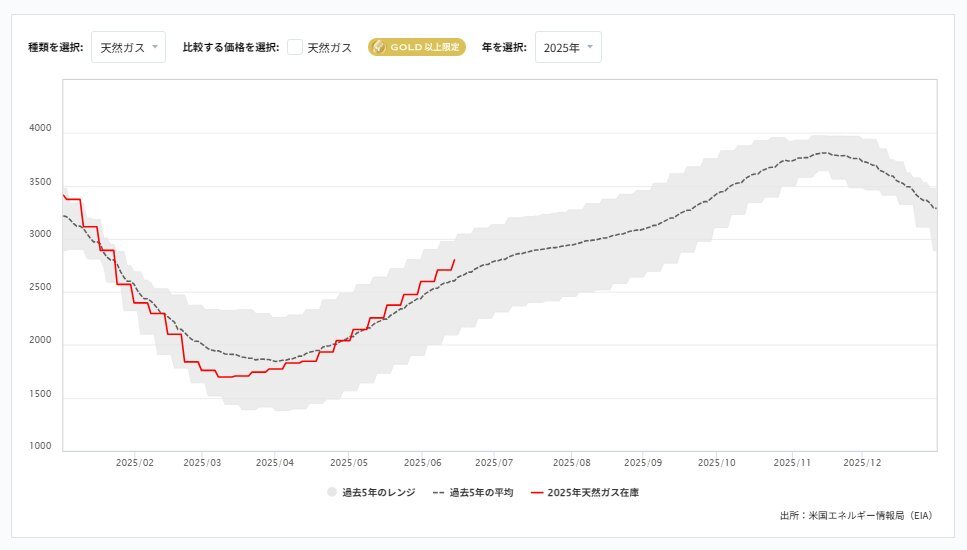
Task: Click the 2025/05 x-axis label
Action: click(349, 462)
